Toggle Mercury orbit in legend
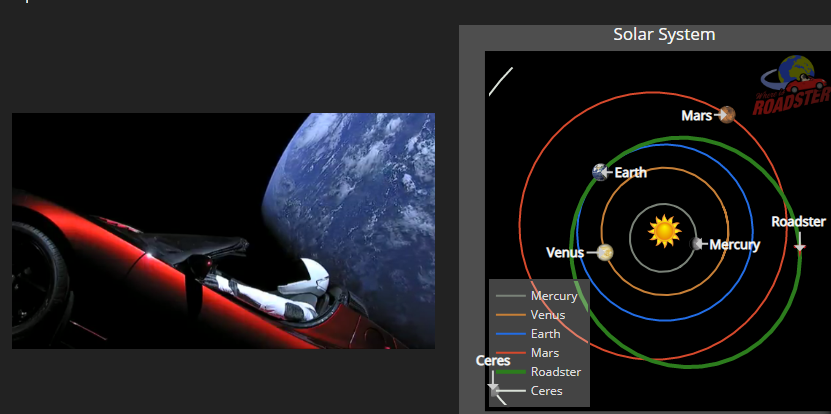 click(x=536, y=296)
